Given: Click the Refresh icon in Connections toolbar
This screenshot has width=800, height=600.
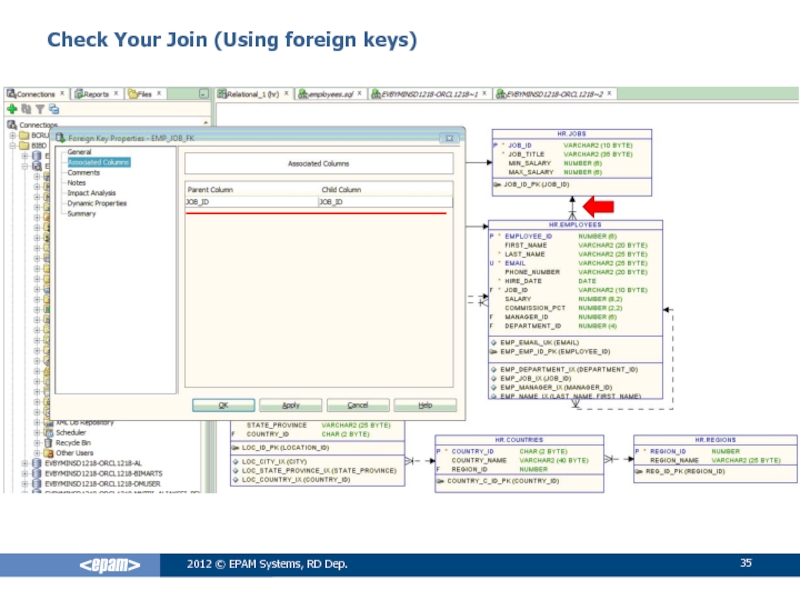Looking at the screenshot, I should coord(27,109).
